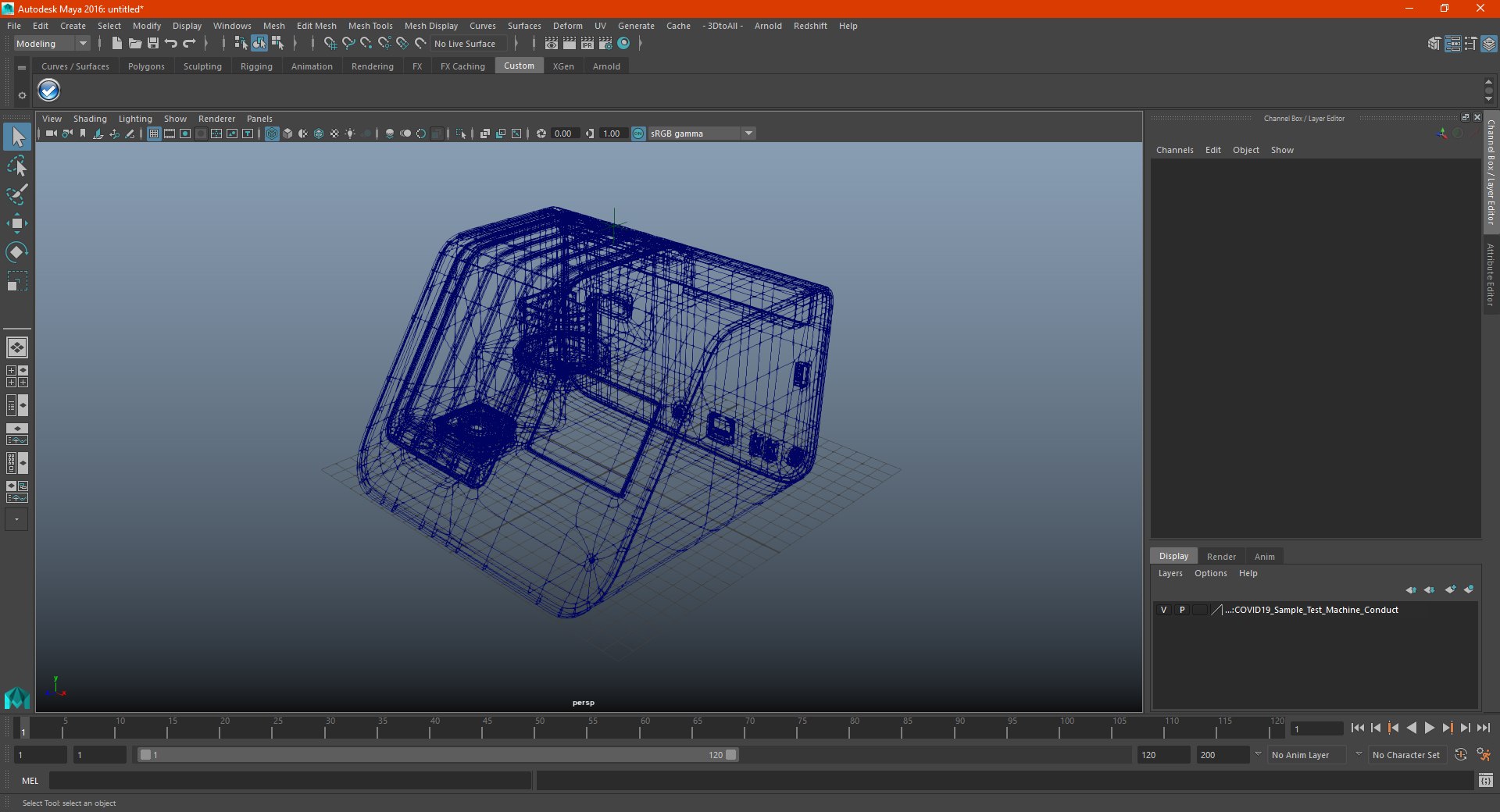Click the blue checkmark shelf button
Image resolution: width=1500 pixels, height=812 pixels.
pos(49,91)
